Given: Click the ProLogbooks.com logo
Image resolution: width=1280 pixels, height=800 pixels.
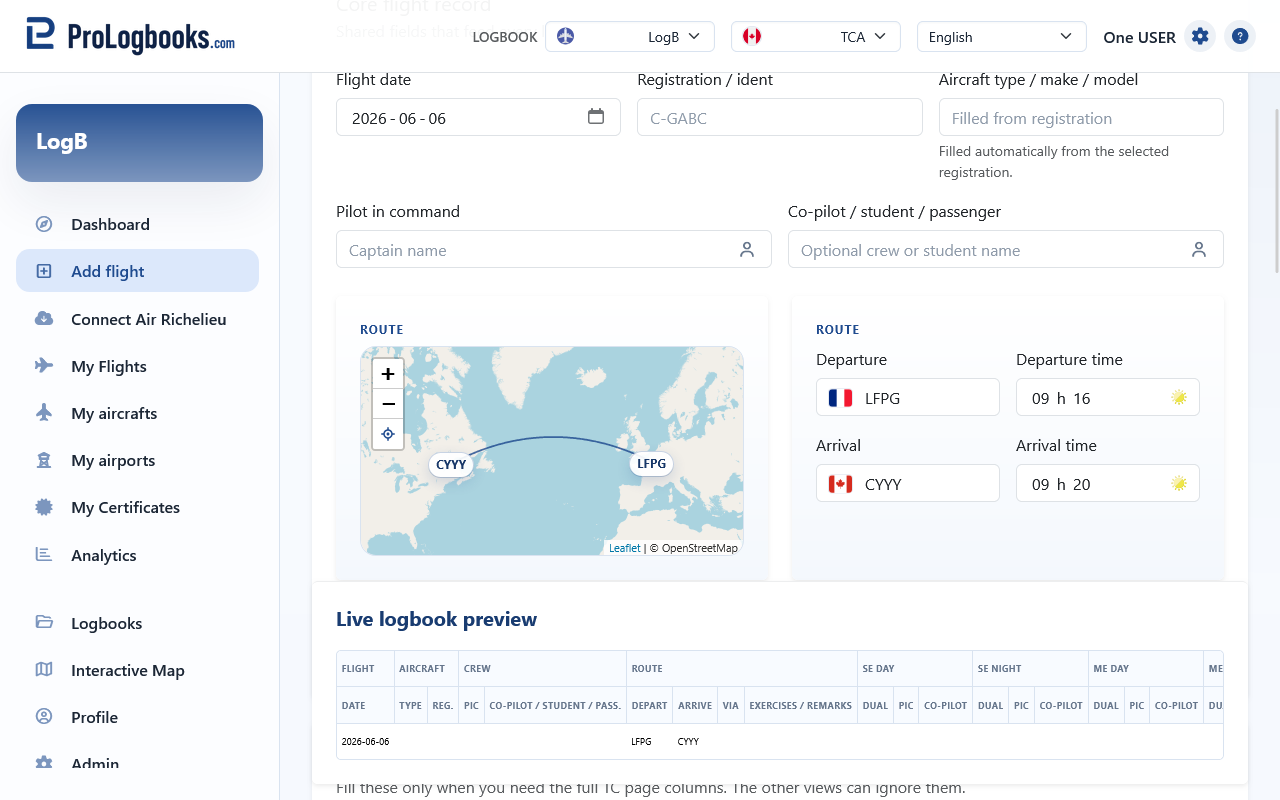Looking at the screenshot, I should (130, 36).
